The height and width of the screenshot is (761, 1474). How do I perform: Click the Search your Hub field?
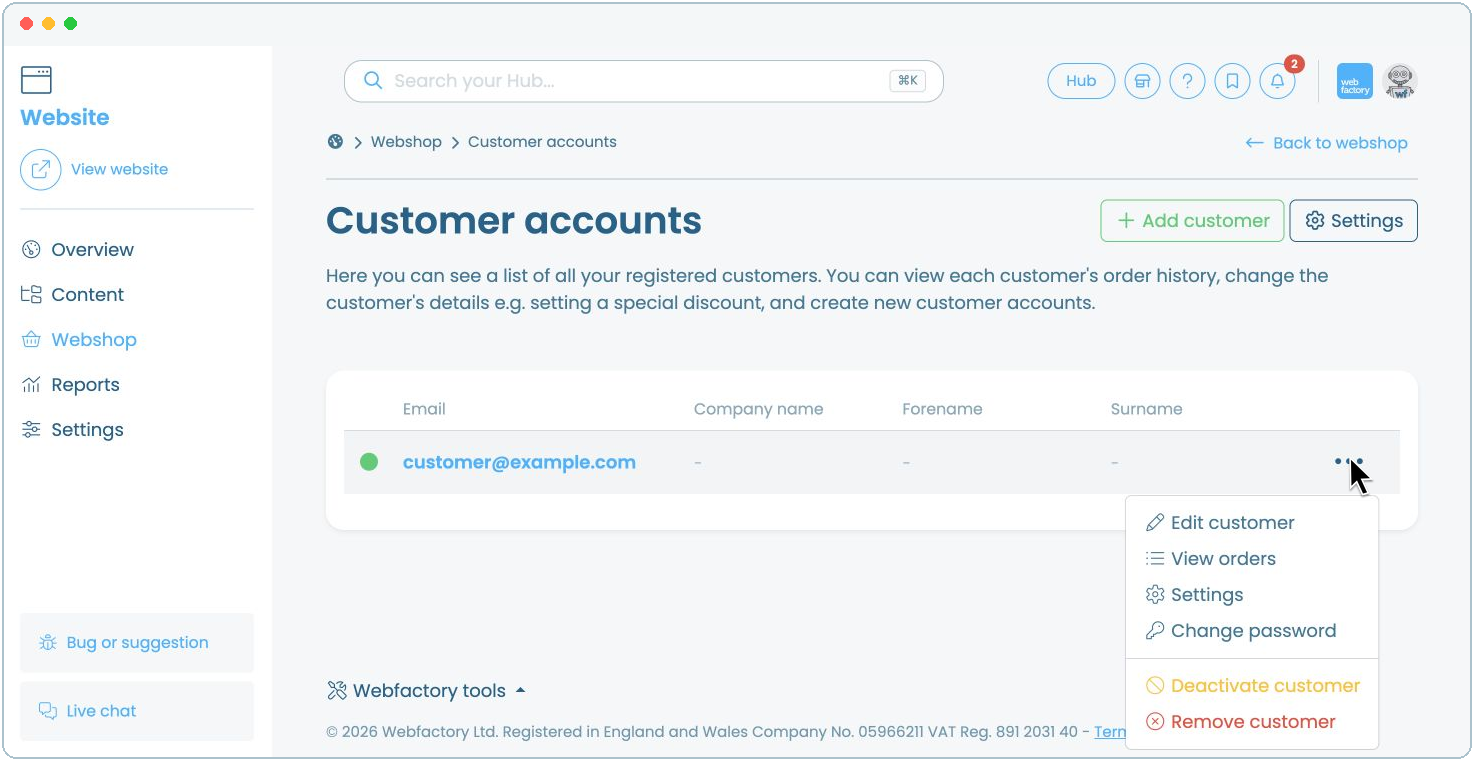click(644, 81)
